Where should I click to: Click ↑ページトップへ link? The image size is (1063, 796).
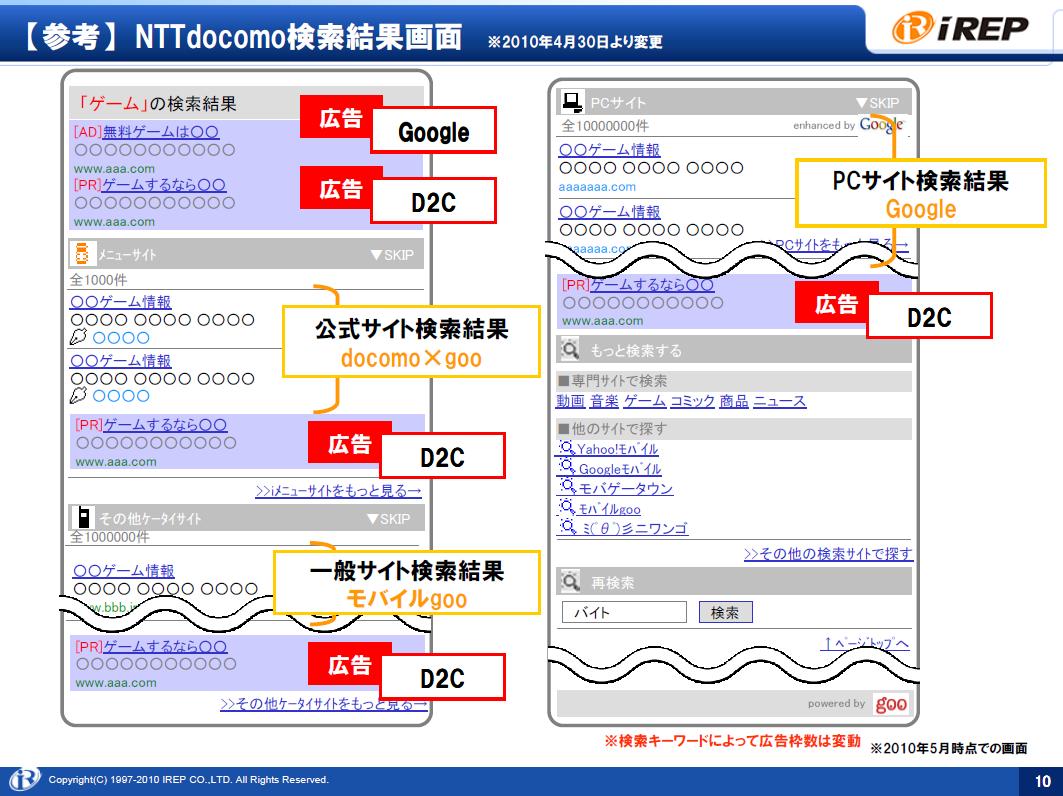(866, 643)
